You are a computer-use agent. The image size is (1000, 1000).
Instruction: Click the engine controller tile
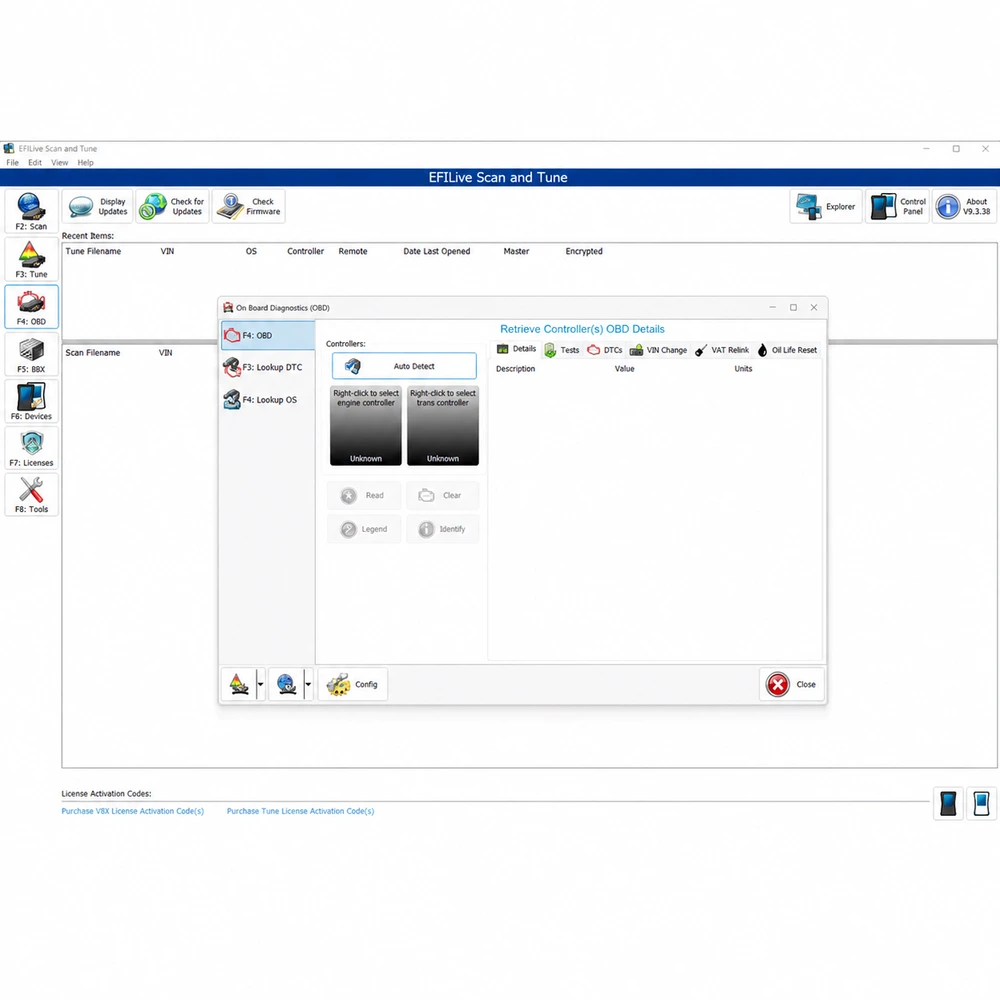pos(366,425)
